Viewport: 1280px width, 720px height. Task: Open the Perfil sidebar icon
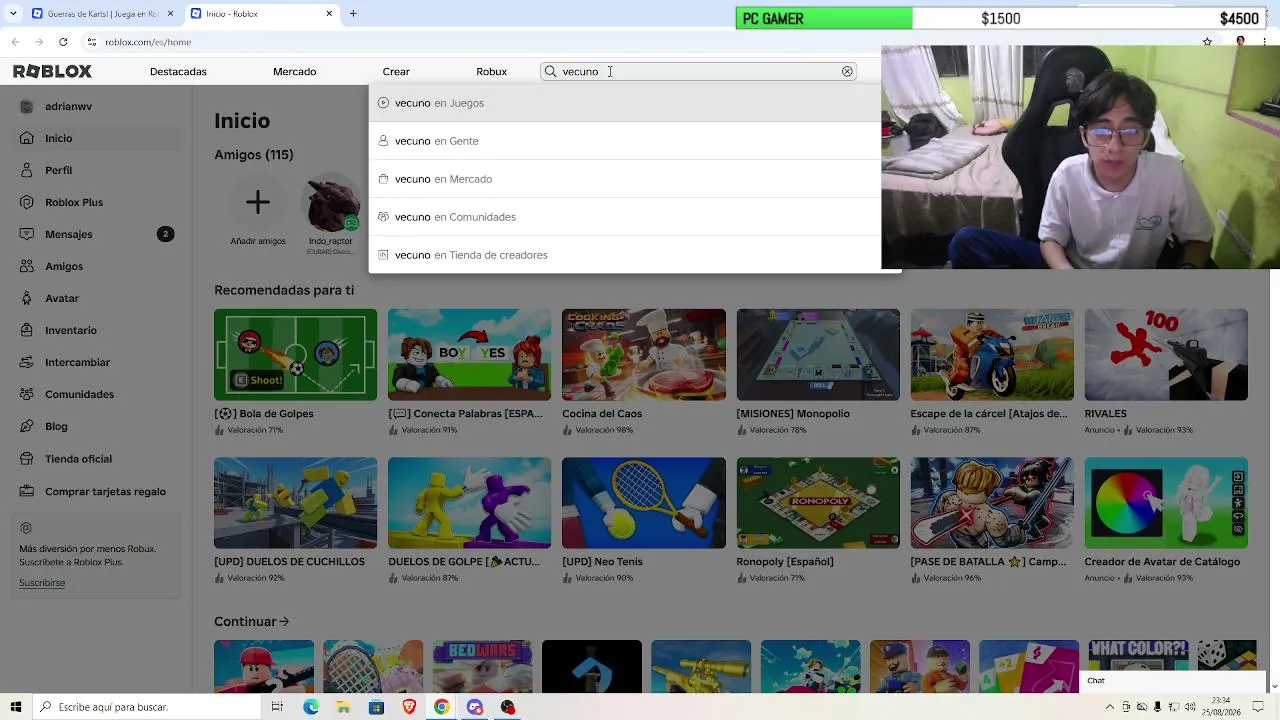click(x=27, y=170)
